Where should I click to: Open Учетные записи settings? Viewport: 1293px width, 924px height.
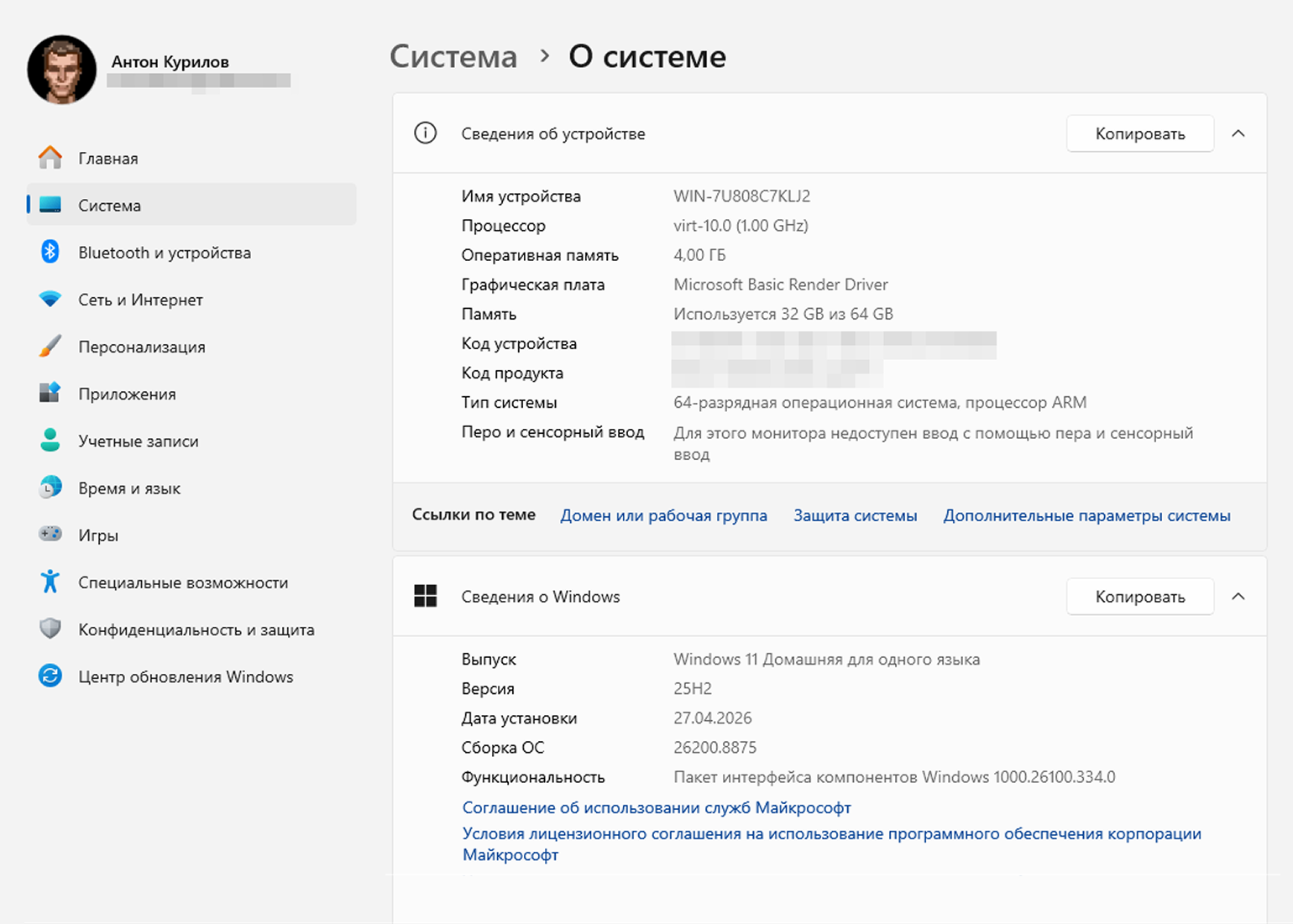(x=191, y=440)
